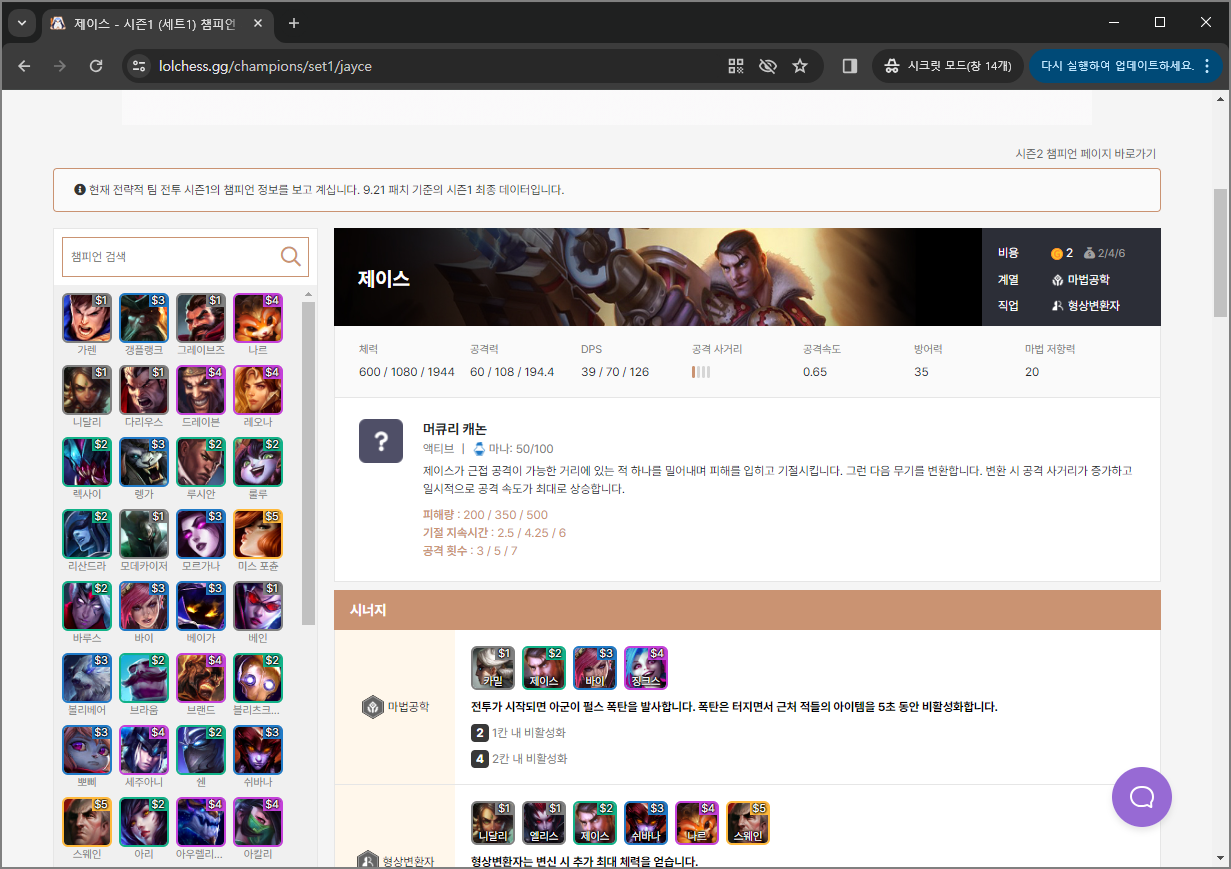The width and height of the screenshot is (1231, 869).
Task: Open the purple chat support button
Action: (x=1142, y=797)
